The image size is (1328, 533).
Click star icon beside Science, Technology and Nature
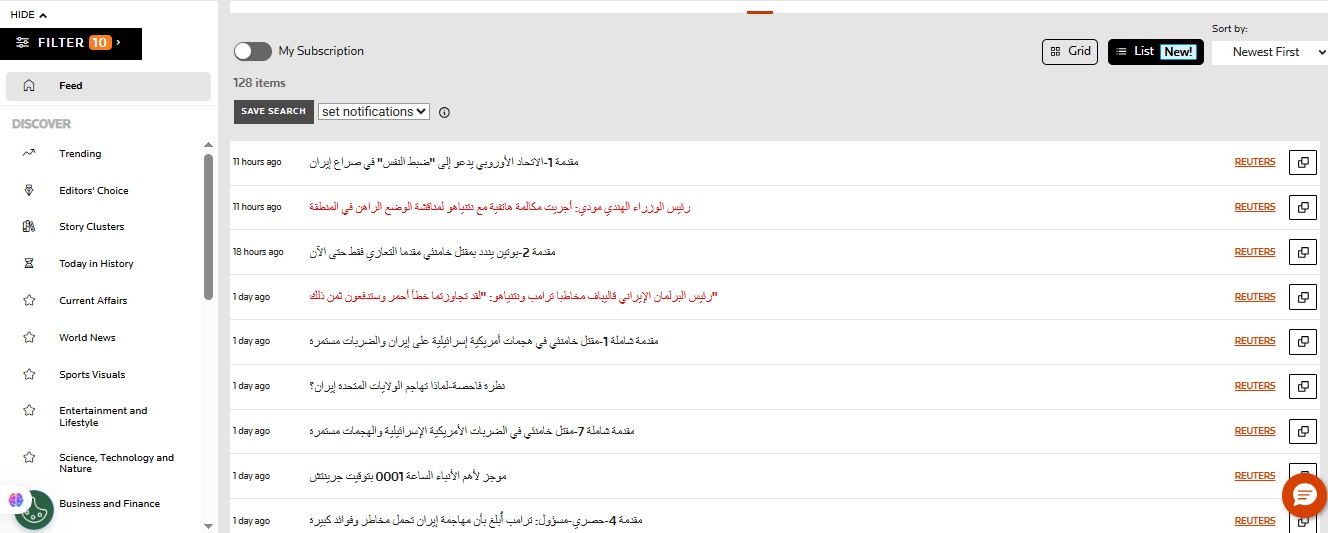(x=29, y=457)
